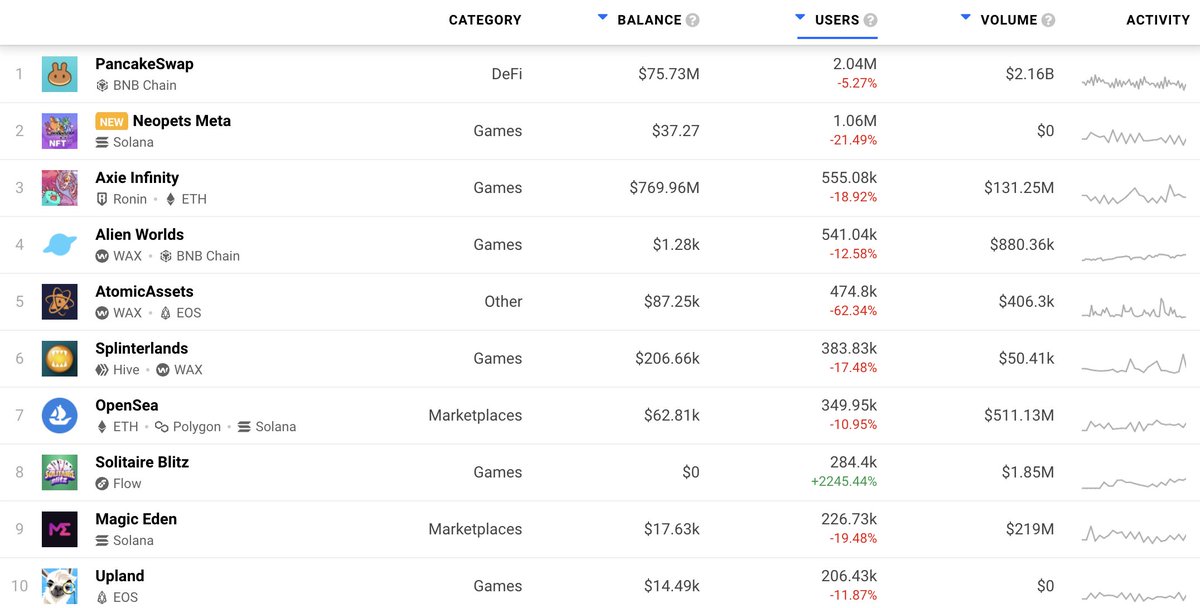The image size is (1200, 608).
Task: Click the Polygon chain label under OpenSea
Action: pyautogui.click(x=197, y=428)
